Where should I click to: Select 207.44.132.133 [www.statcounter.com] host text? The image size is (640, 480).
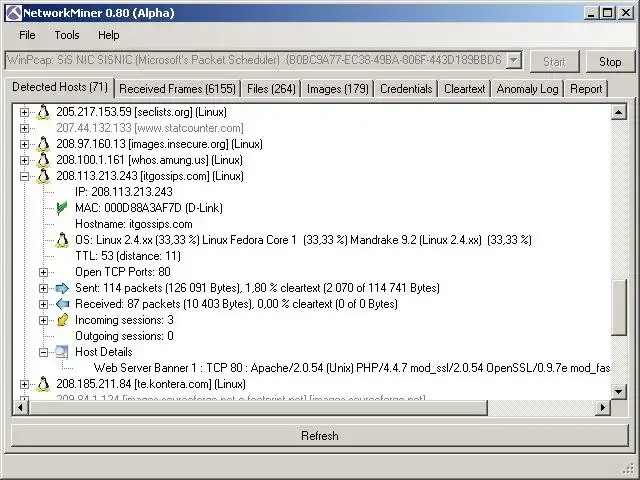(x=150, y=128)
